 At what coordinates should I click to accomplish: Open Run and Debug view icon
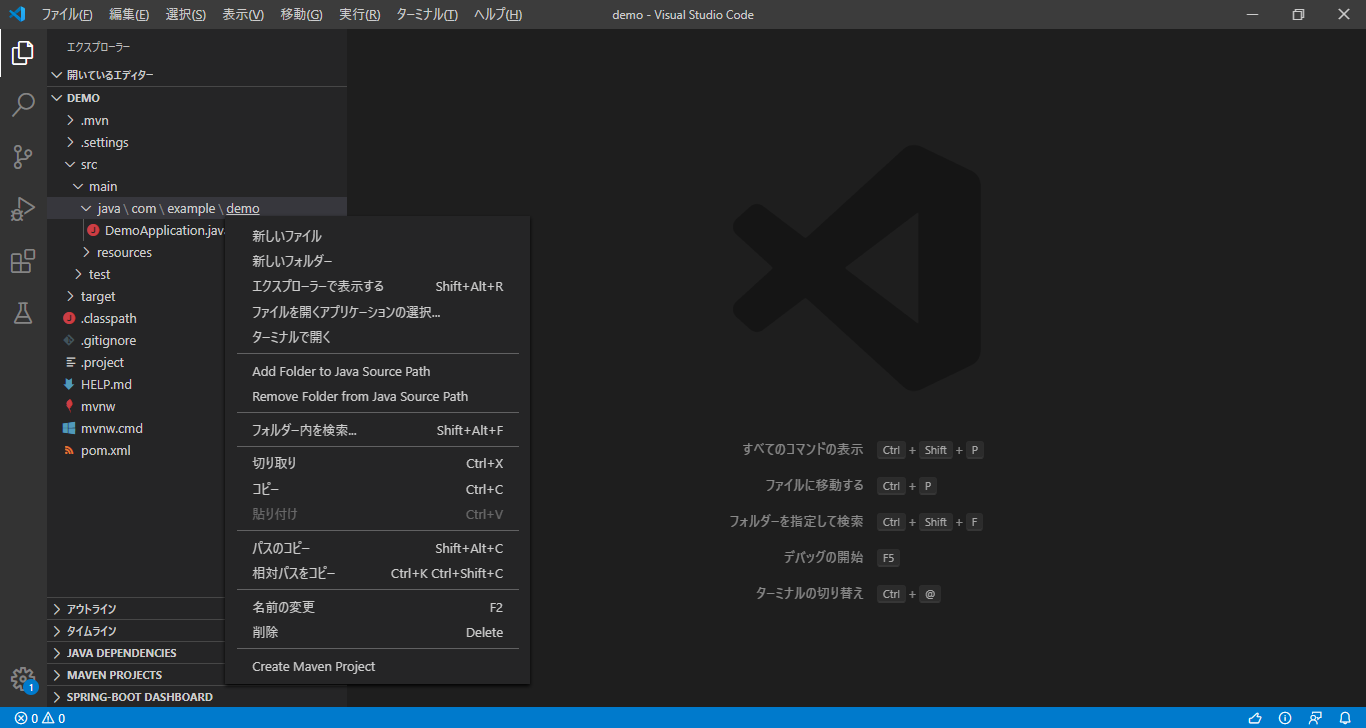[23, 209]
